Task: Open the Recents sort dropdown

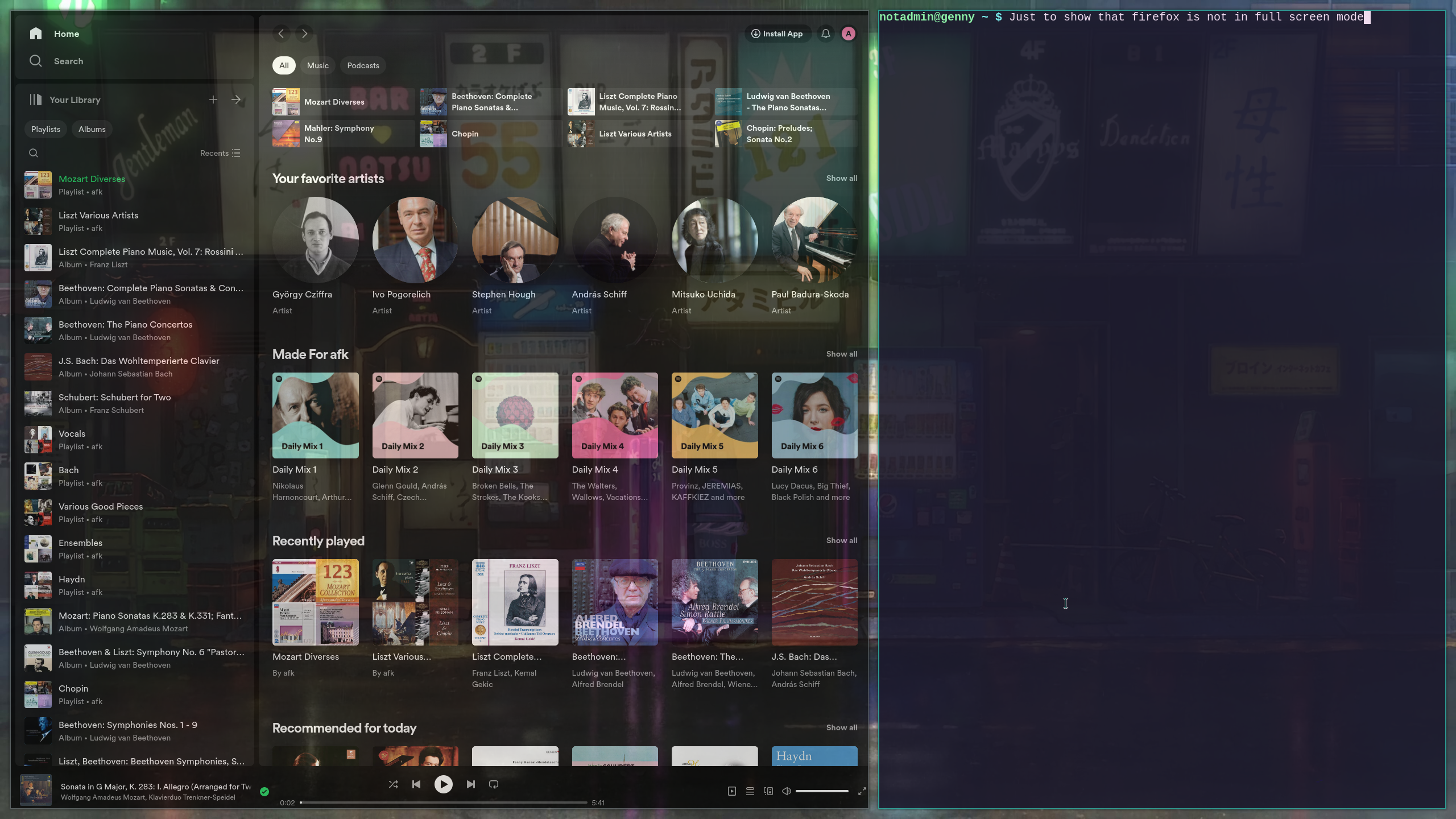Action: pyautogui.click(x=220, y=153)
